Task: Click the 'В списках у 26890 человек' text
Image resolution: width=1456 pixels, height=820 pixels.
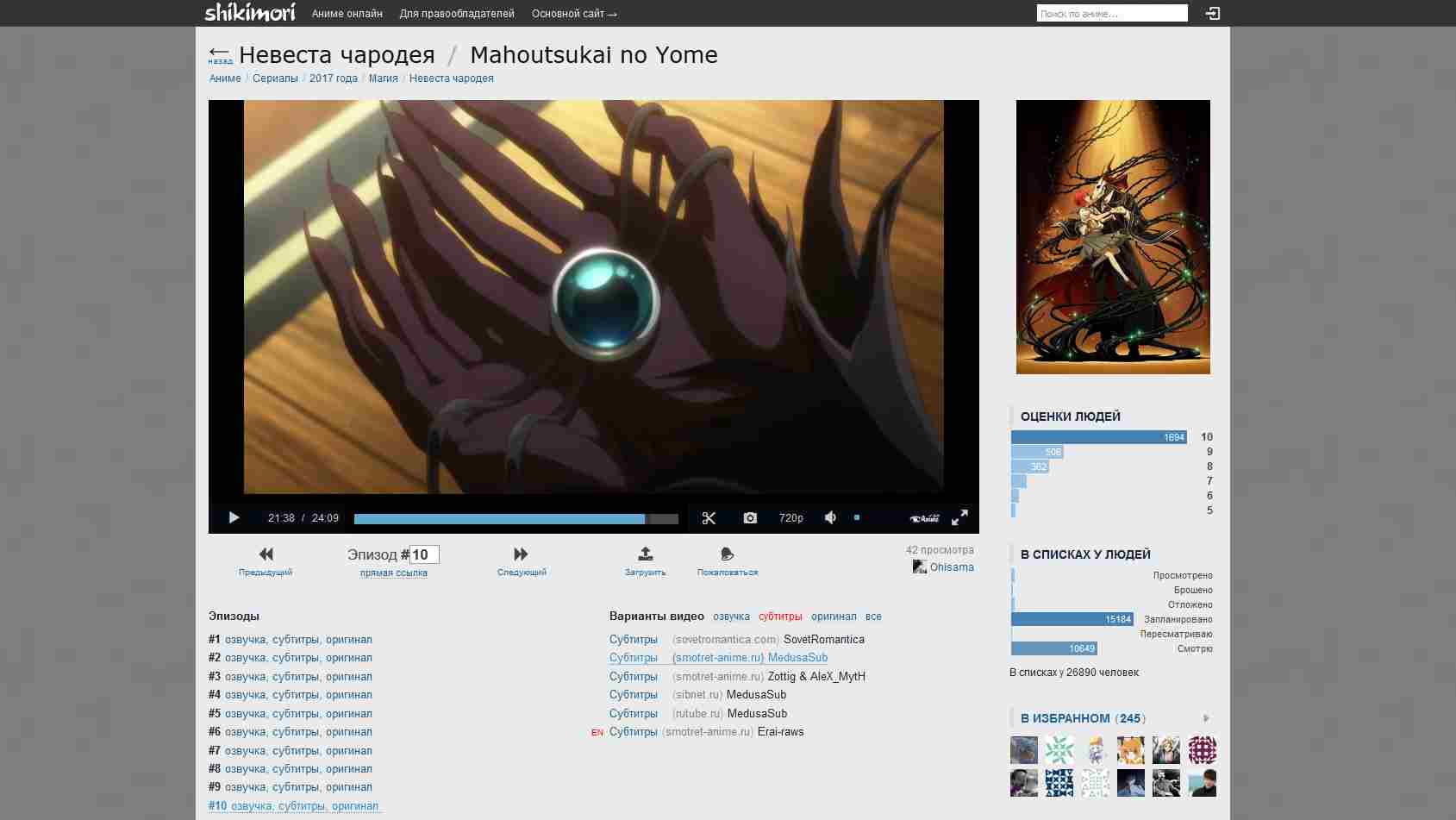Action: 1074,673
